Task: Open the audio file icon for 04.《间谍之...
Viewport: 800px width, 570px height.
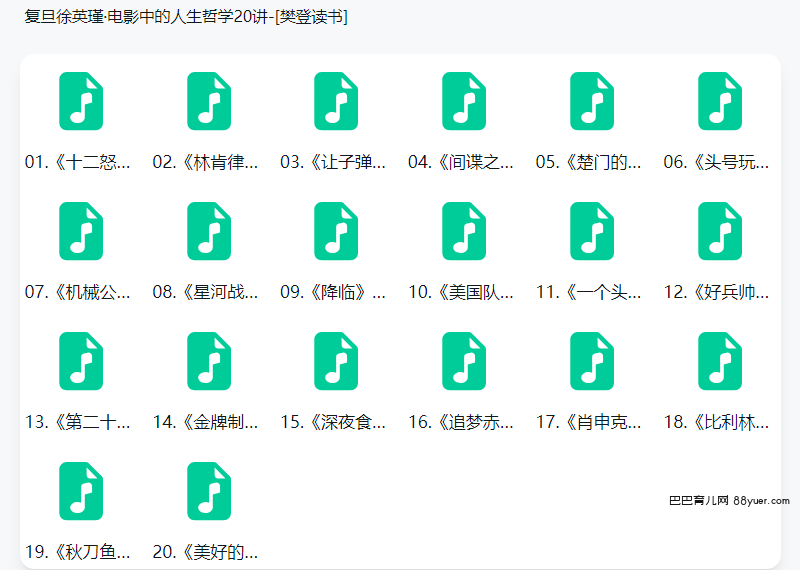Action: coord(464,101)
